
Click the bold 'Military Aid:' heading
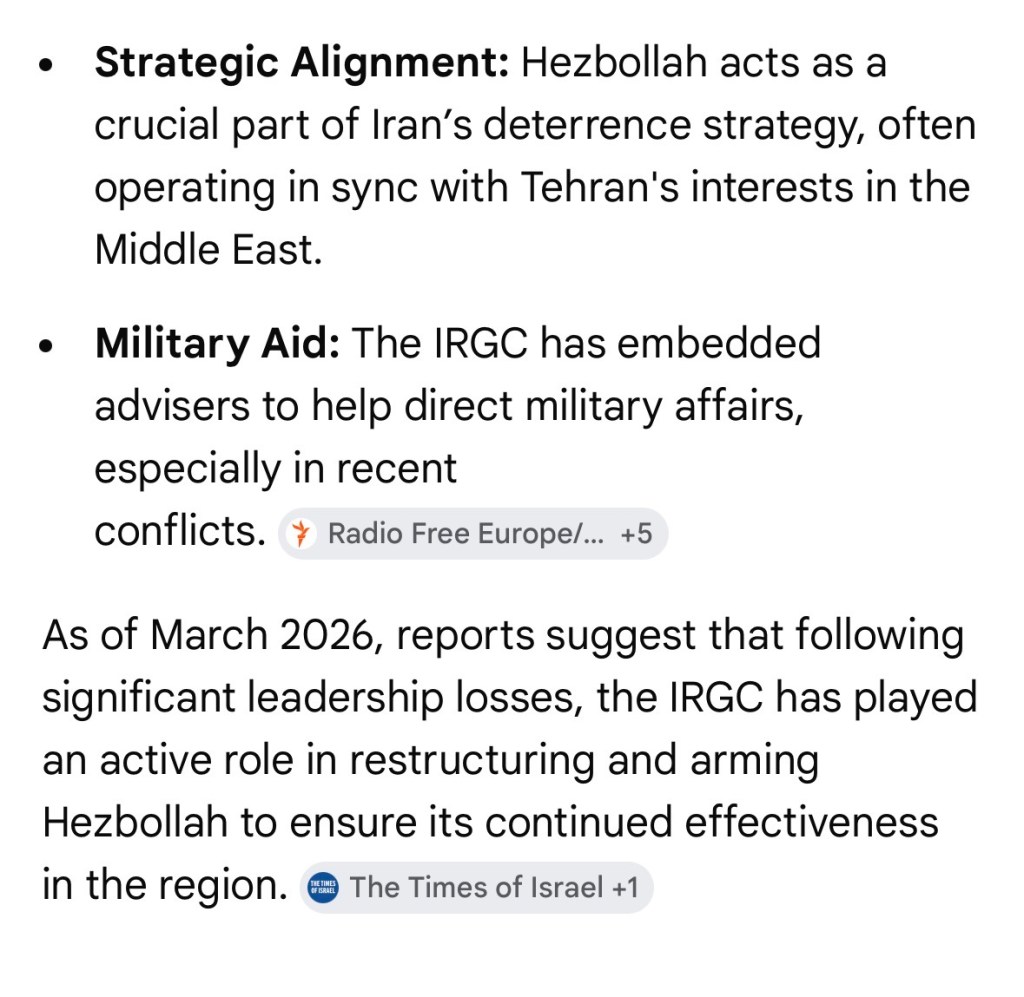(x=217, y=344)
